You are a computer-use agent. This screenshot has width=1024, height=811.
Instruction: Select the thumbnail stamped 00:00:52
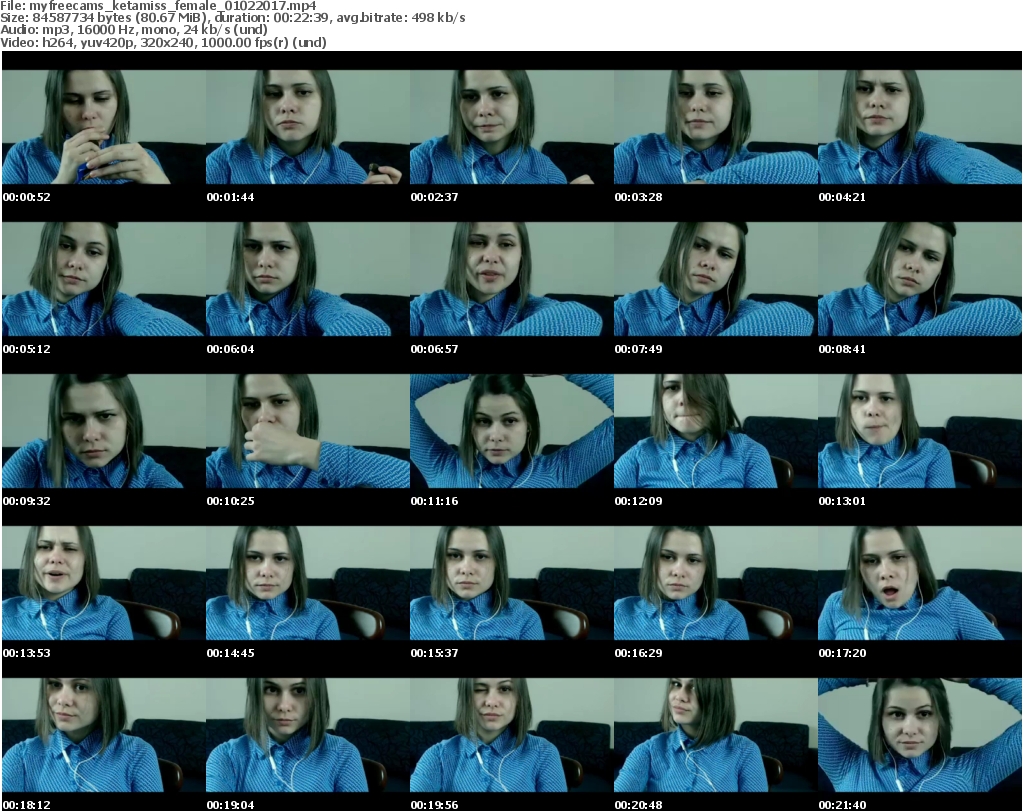(x=104, y=127)
